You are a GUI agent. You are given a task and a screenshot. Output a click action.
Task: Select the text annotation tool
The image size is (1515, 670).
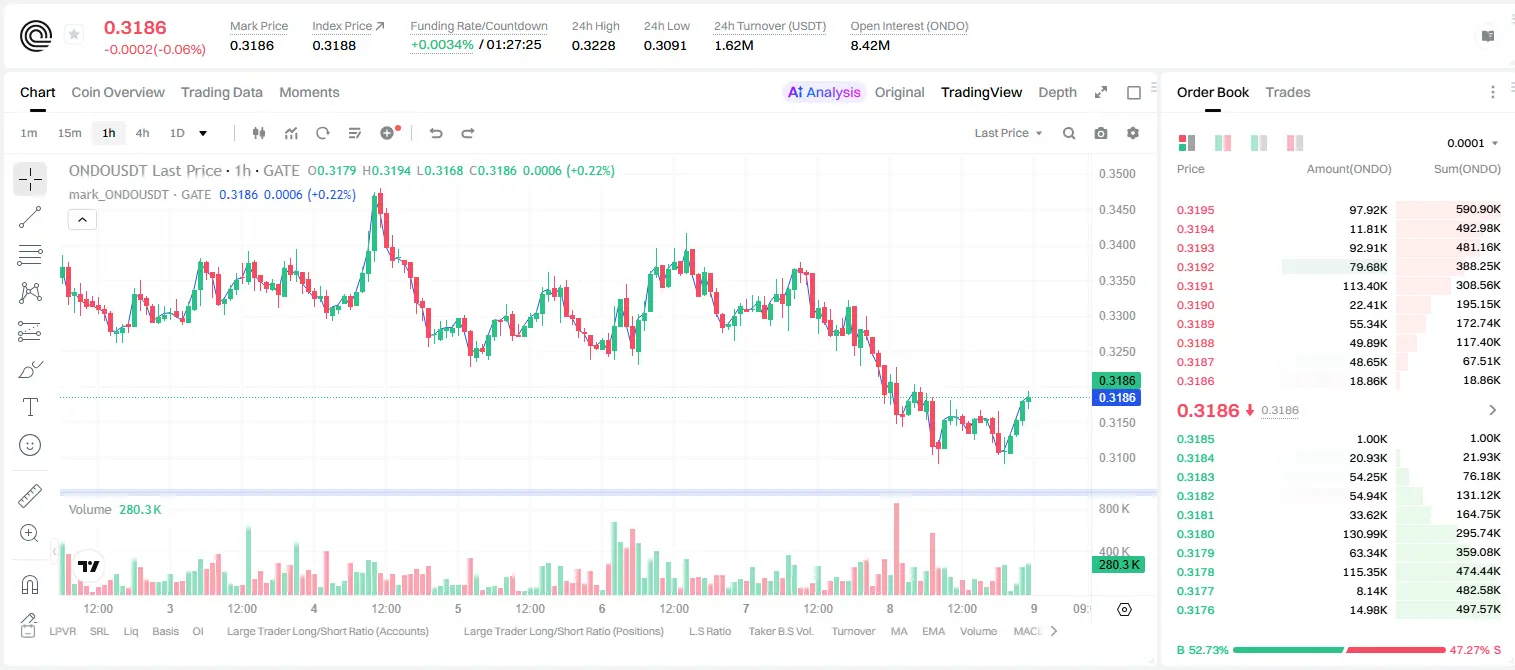coord(30,407)
